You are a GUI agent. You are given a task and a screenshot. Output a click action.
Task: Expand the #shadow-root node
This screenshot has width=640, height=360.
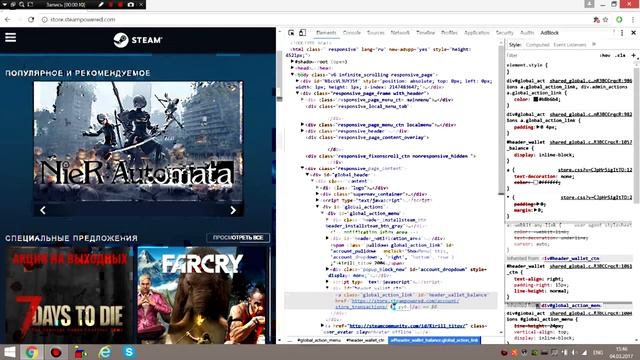pyautogui.click(x=292, y=62)
